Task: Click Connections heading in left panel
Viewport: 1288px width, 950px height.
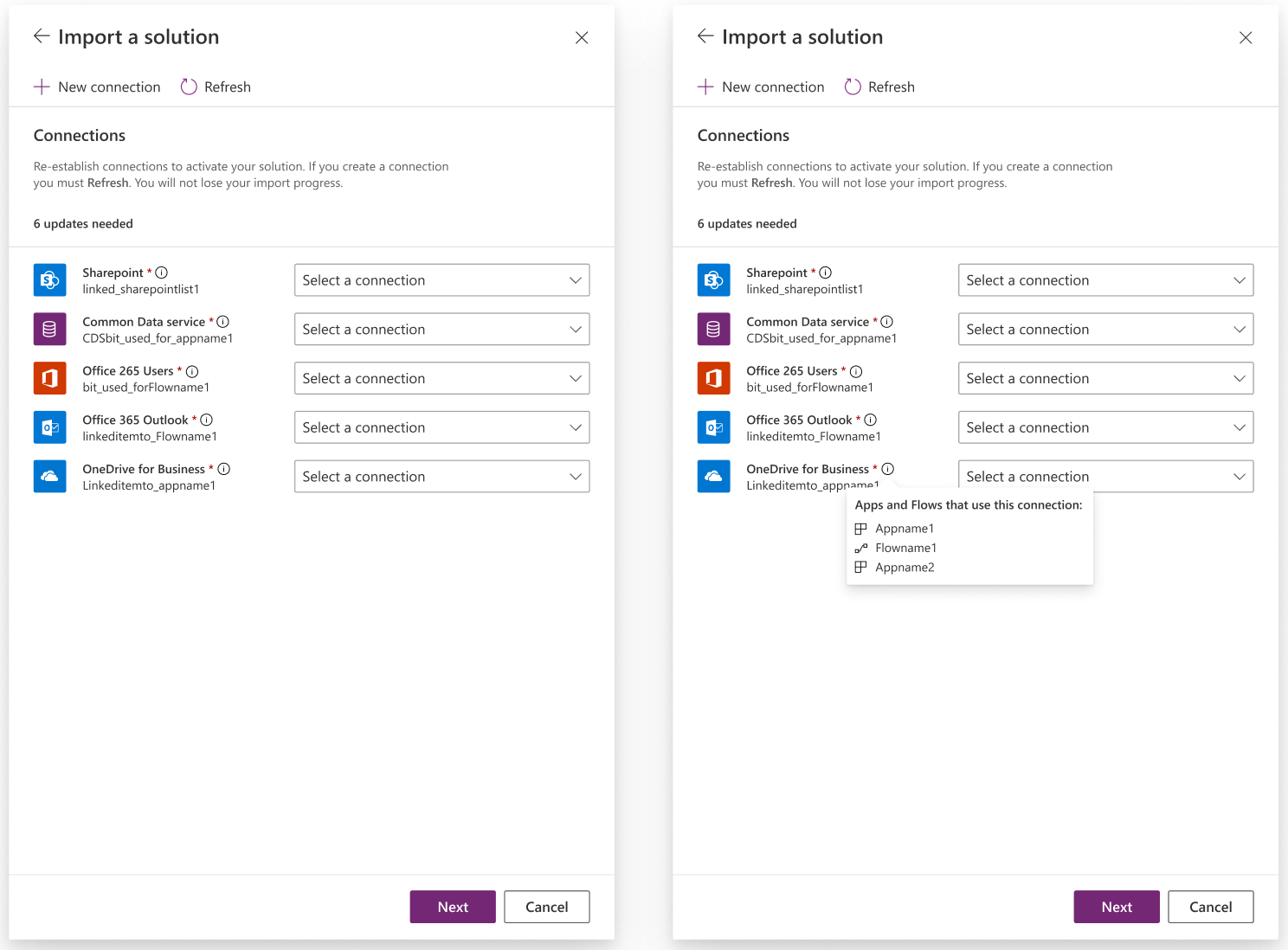Action: click(x=80, y=135)
